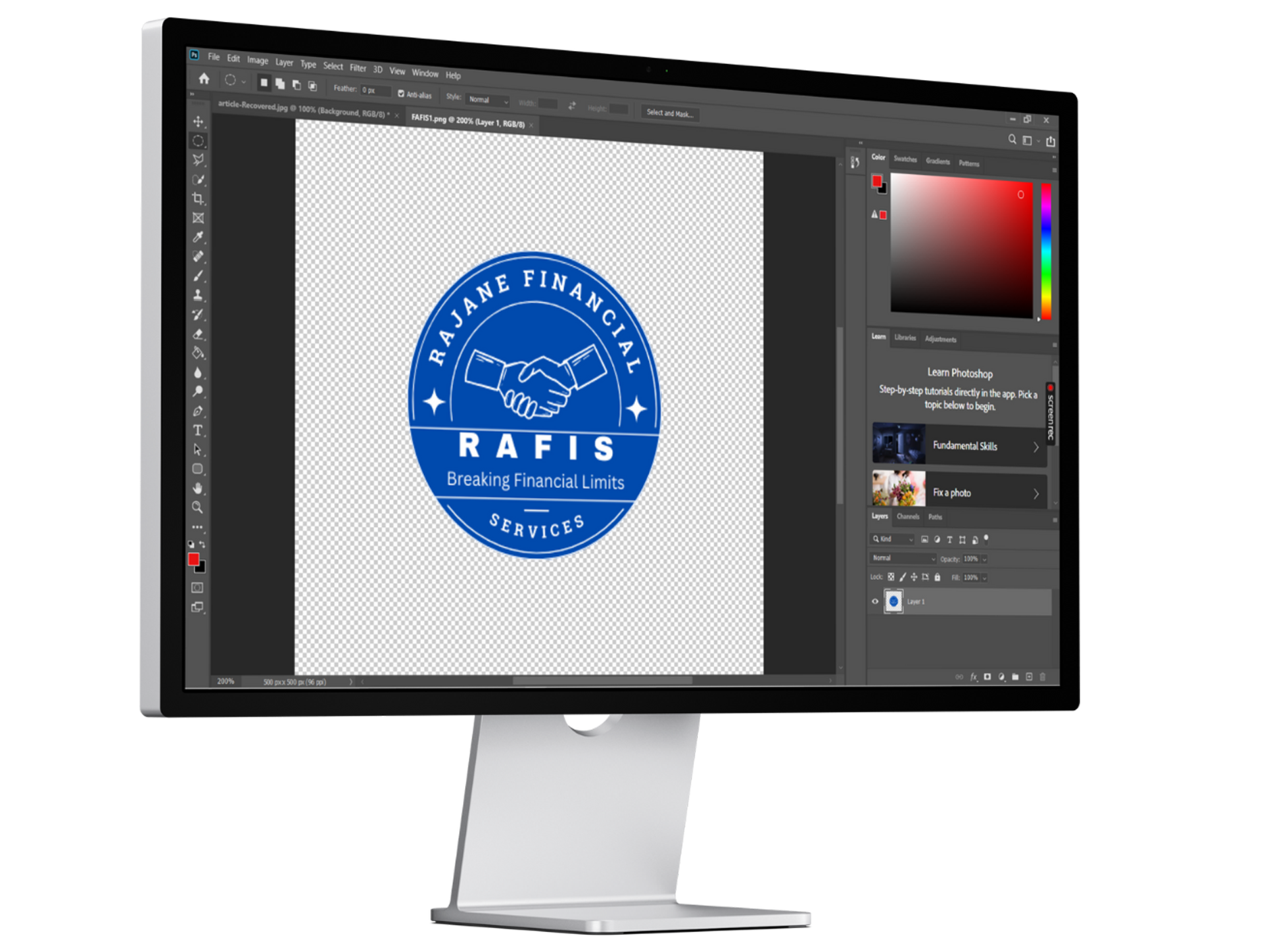Click the Share icon top right
This screenshot has height=952, width=1270.
tap(1050, 141)
